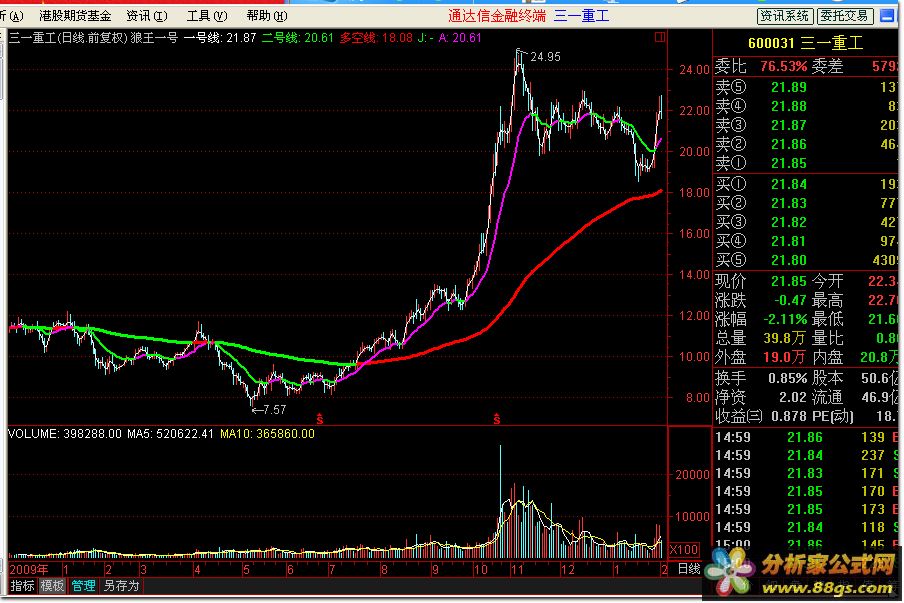
Task: Select the 卖④ 21.88 ask row
Action: 806,106
